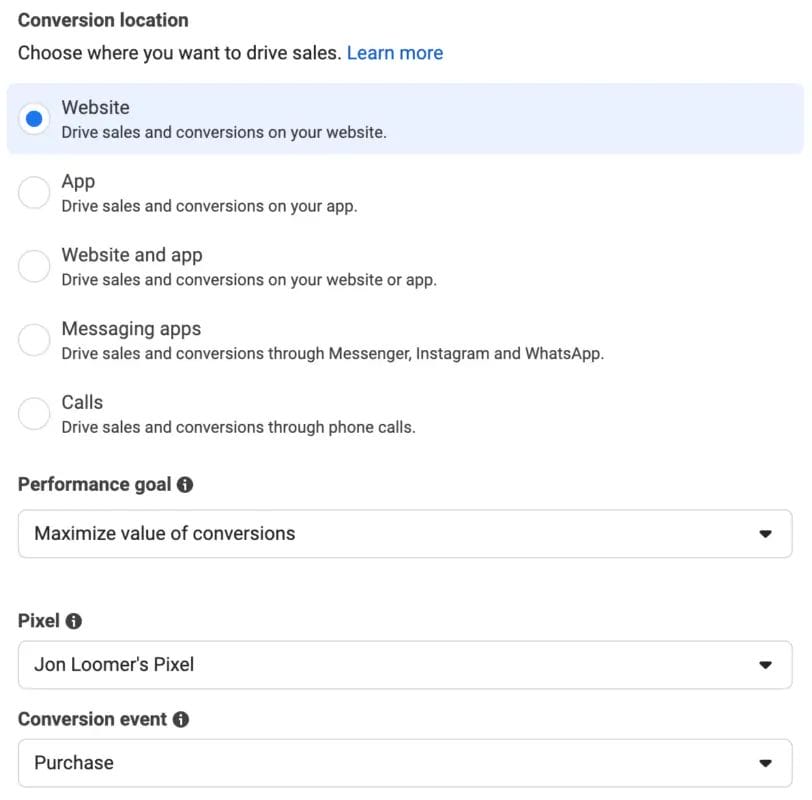Click the highlighted Website option card

(400, 118)
